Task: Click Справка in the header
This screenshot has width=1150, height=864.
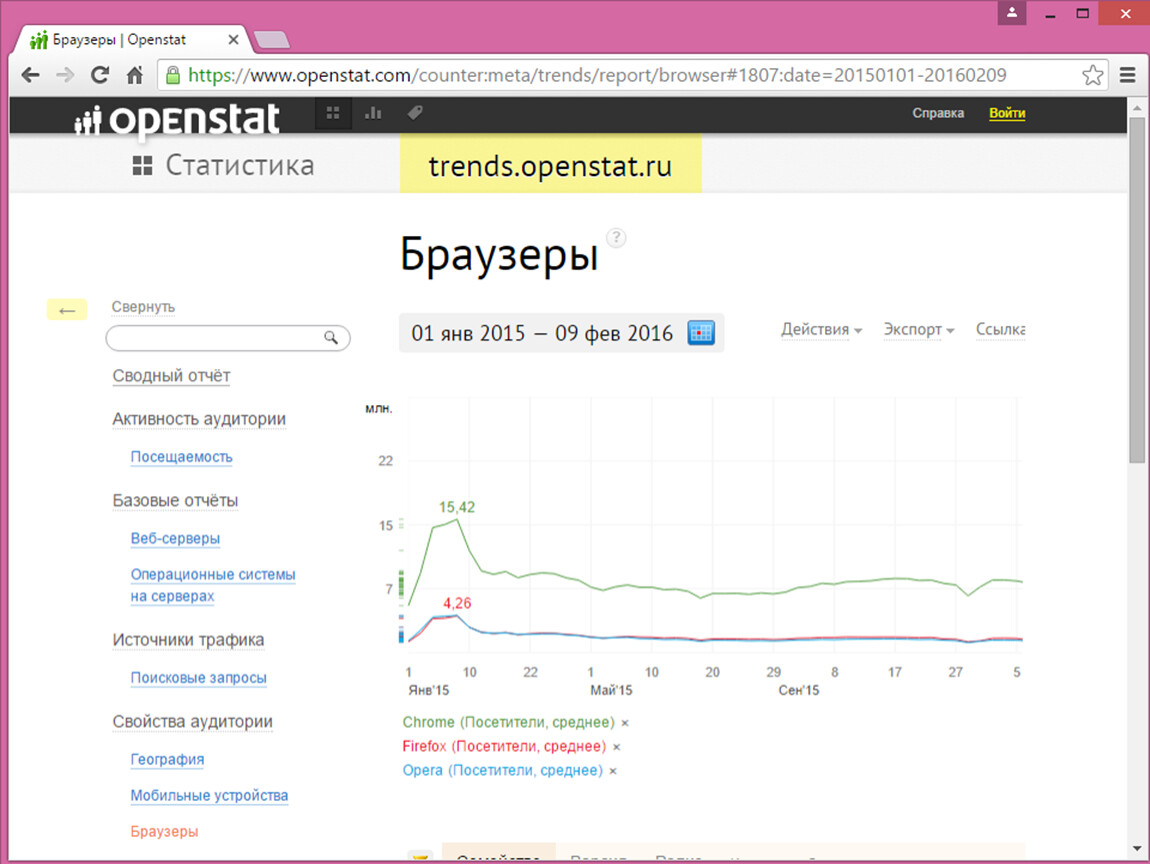Action: pyautogui.click(x=938, y=113)
